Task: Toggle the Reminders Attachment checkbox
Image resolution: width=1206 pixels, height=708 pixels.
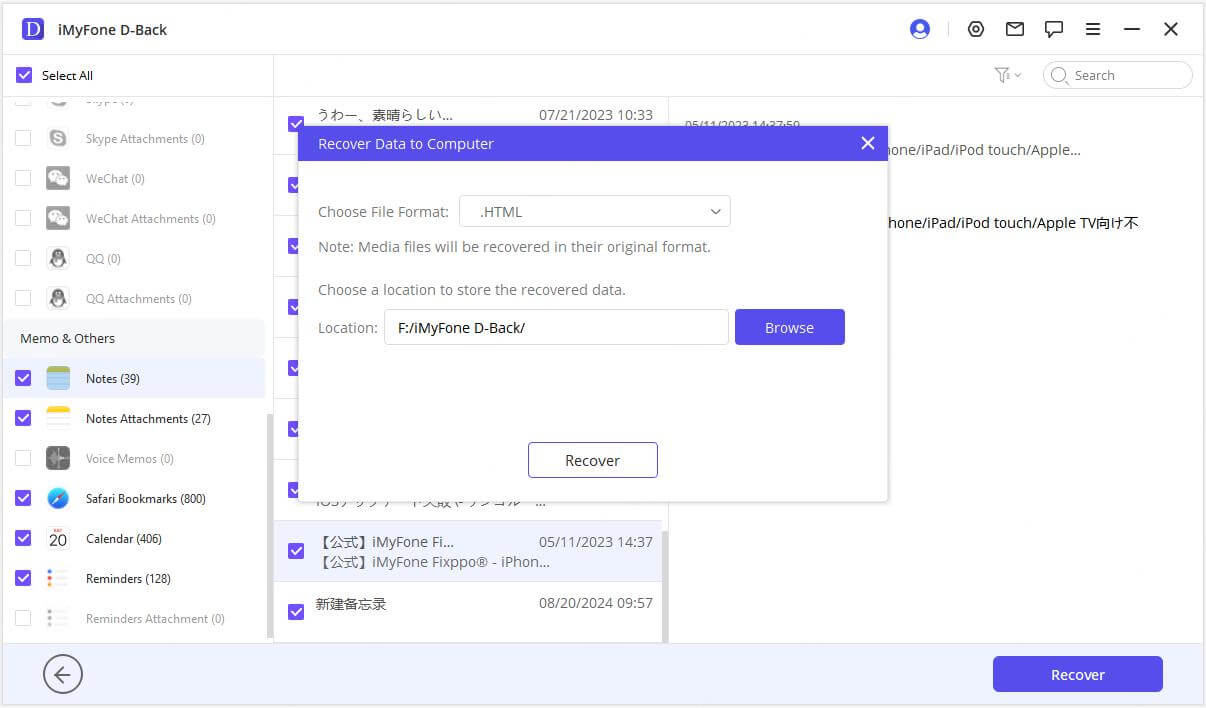Action: (23, 618)
